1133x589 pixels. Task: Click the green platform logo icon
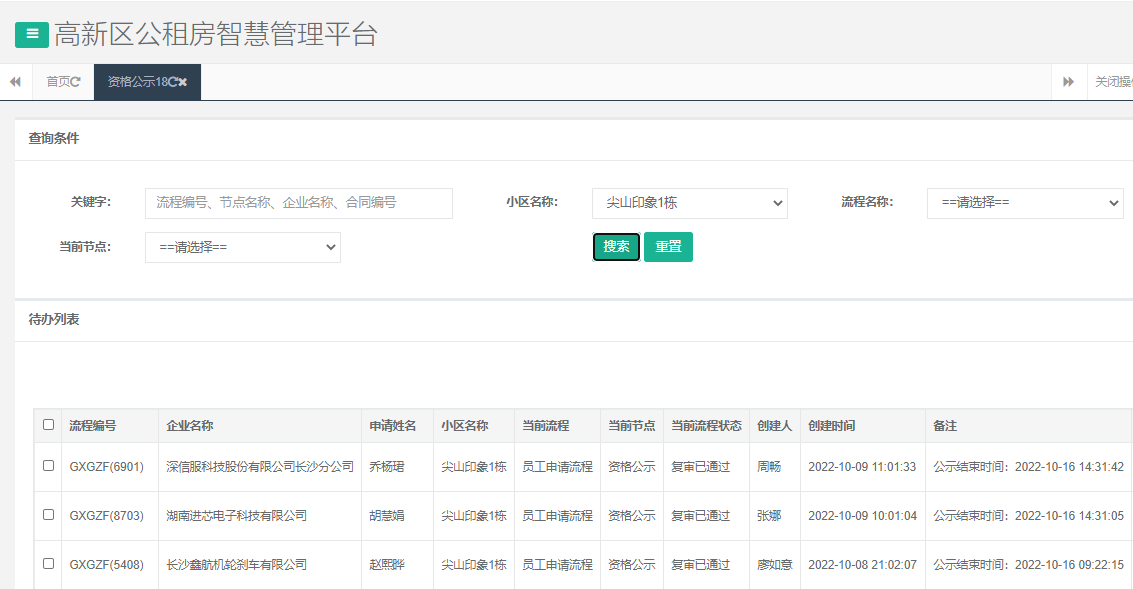(x=31, y=33)
